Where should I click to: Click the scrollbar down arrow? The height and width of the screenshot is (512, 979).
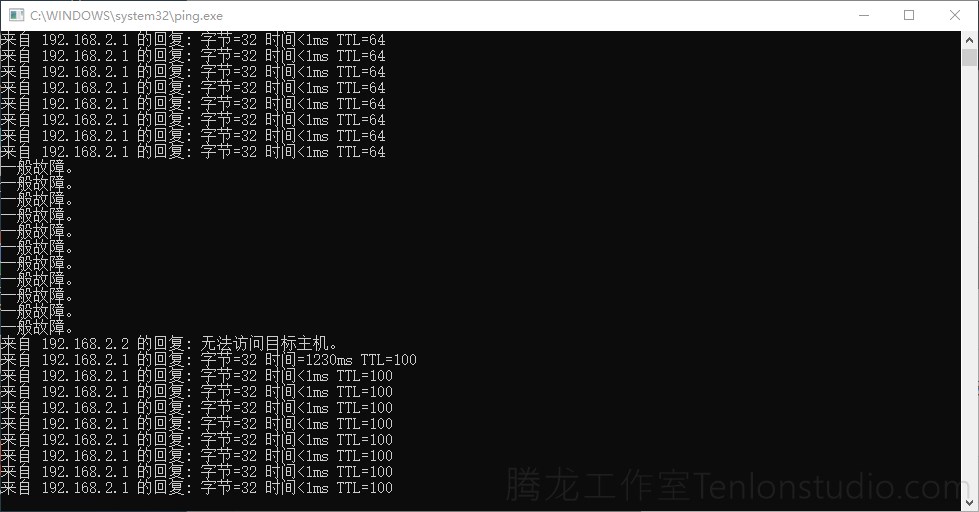(969, 503)
